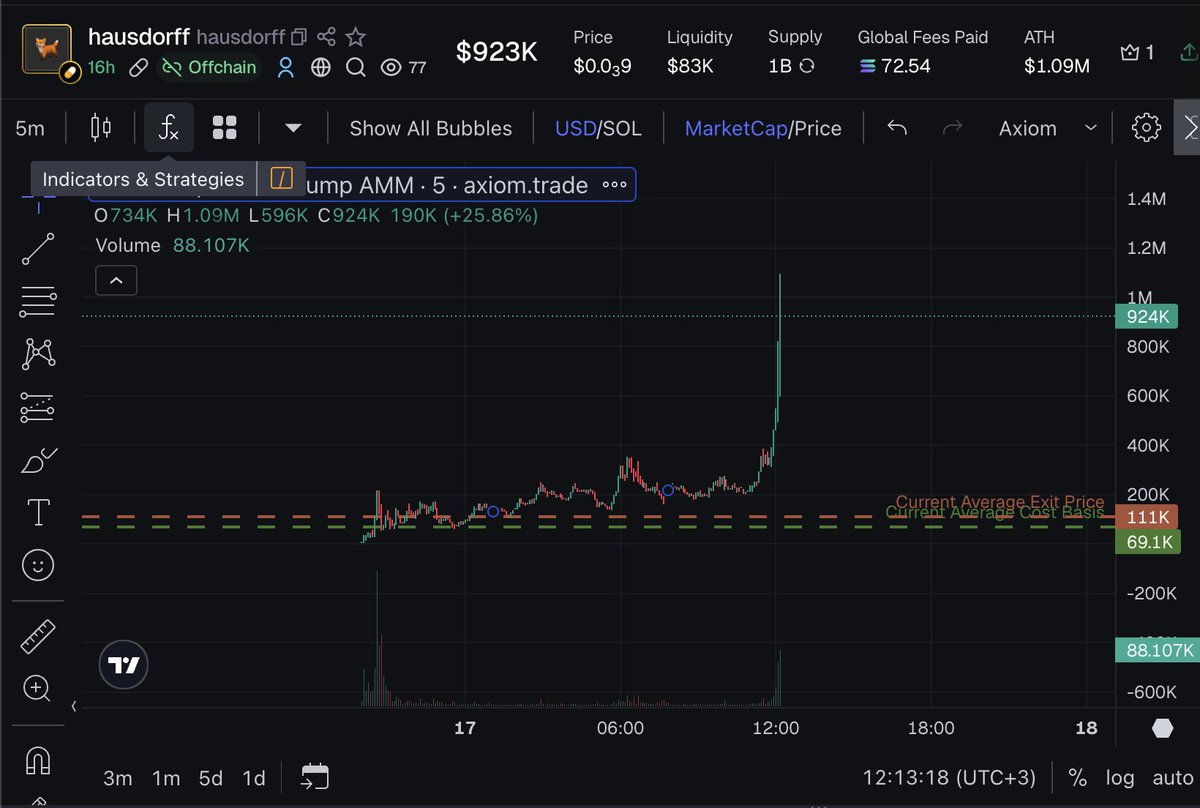The height and width of the screenshot is (808, 1200).
Task: Copy the hausdorff token address icon
Action: [x=298, y=38]
